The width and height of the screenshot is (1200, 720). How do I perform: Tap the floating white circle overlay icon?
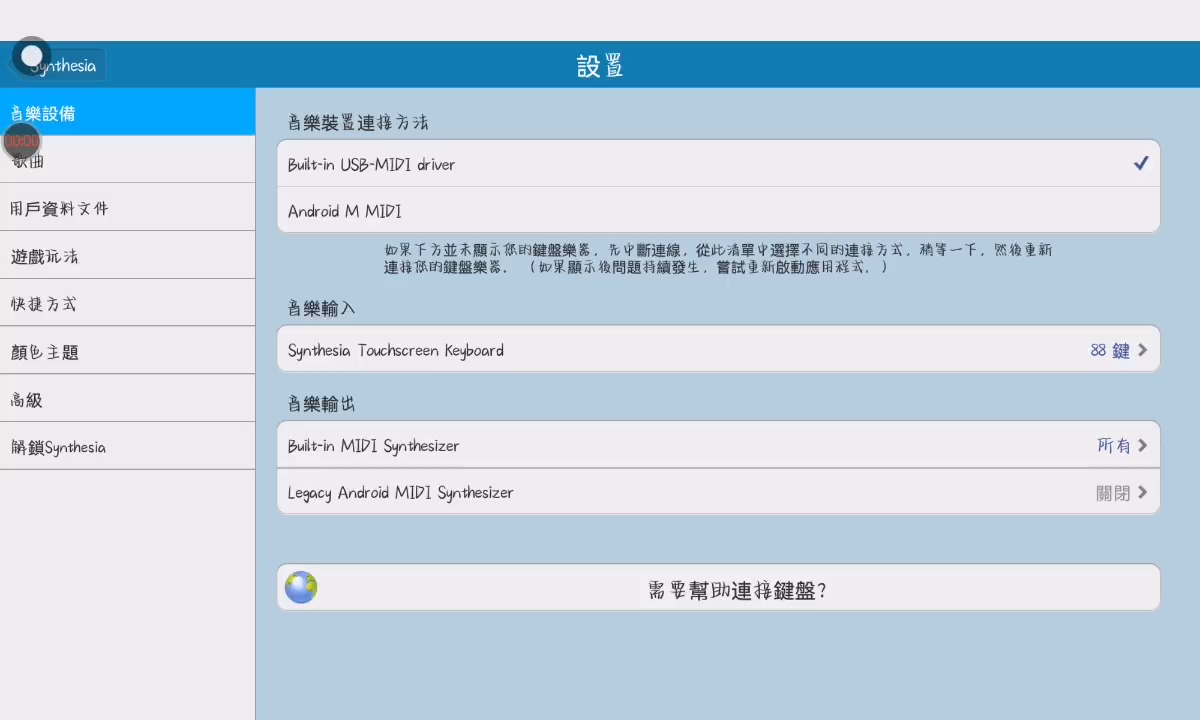(x=32, y=56)
